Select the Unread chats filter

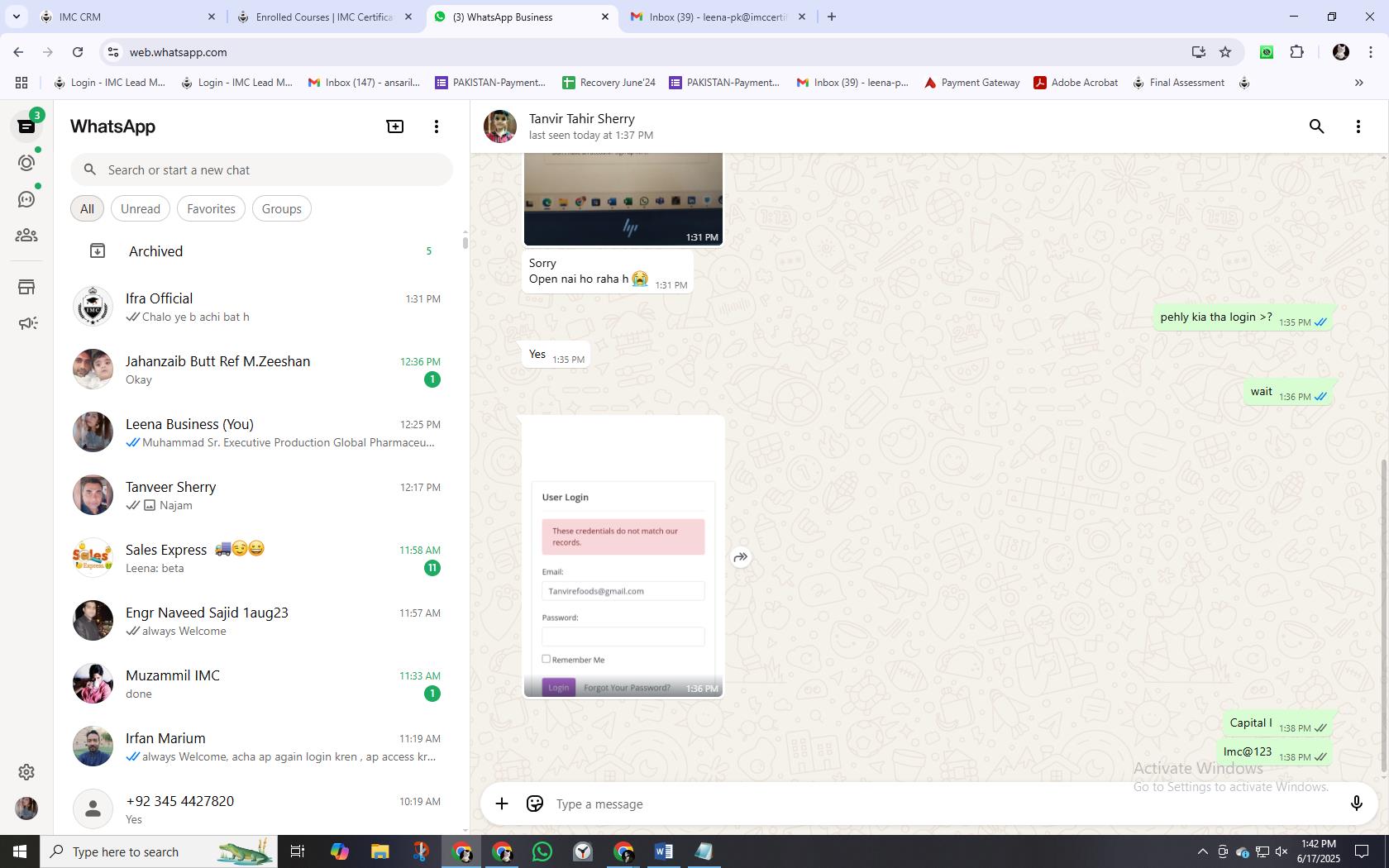pyautogui.click(x=141, y=208)
